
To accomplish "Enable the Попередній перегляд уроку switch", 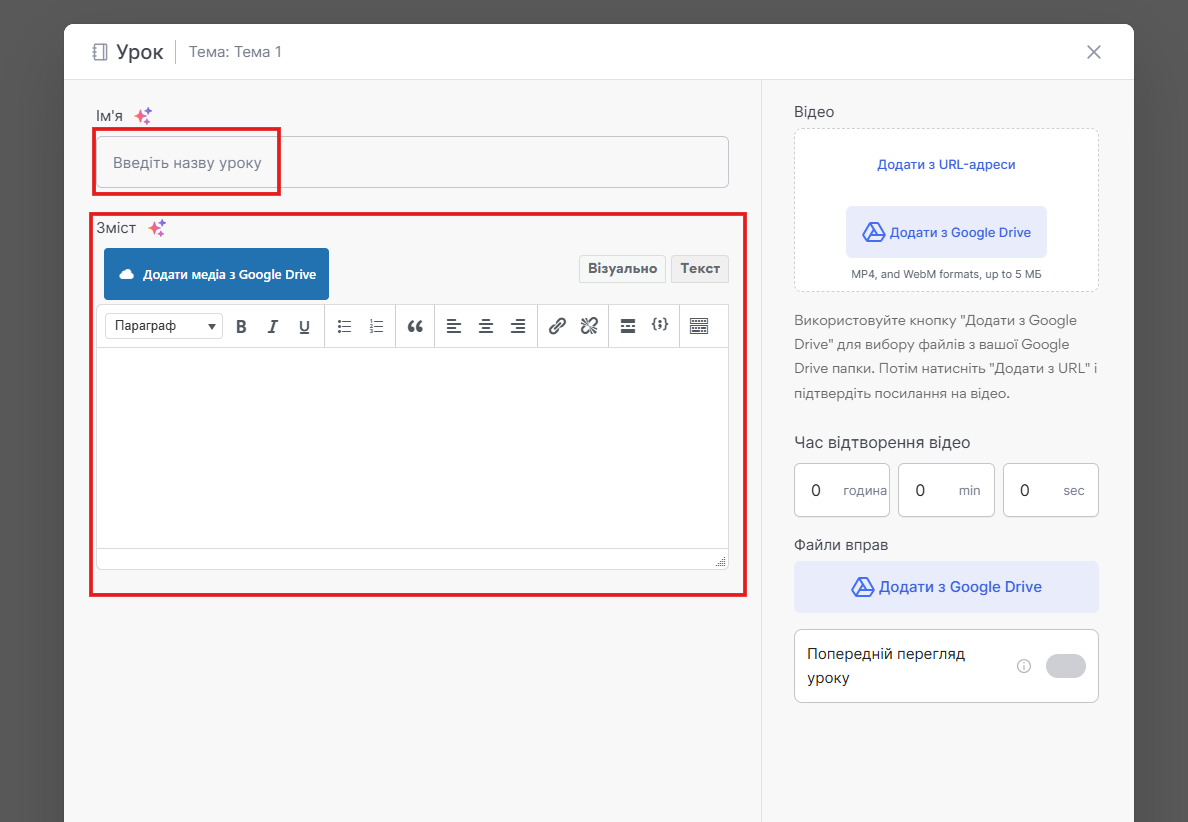I will (1065, 666).
